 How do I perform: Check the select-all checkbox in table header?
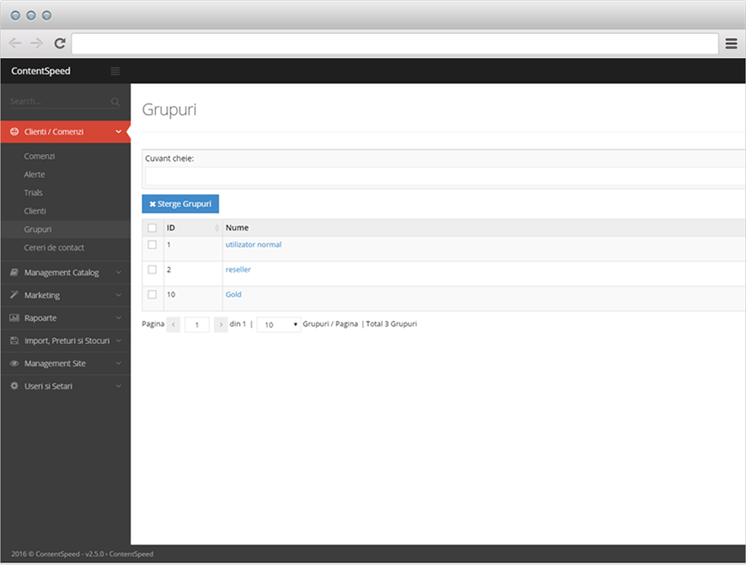(152, 228)
